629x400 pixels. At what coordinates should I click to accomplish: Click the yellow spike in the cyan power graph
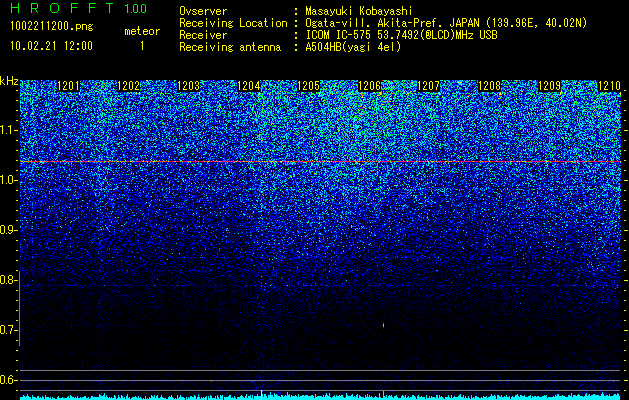tap(262, 395)
